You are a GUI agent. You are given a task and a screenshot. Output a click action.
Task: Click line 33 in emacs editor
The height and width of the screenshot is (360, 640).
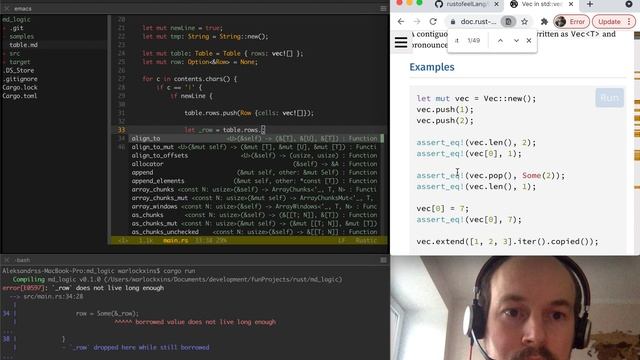[x=249, y=130]
